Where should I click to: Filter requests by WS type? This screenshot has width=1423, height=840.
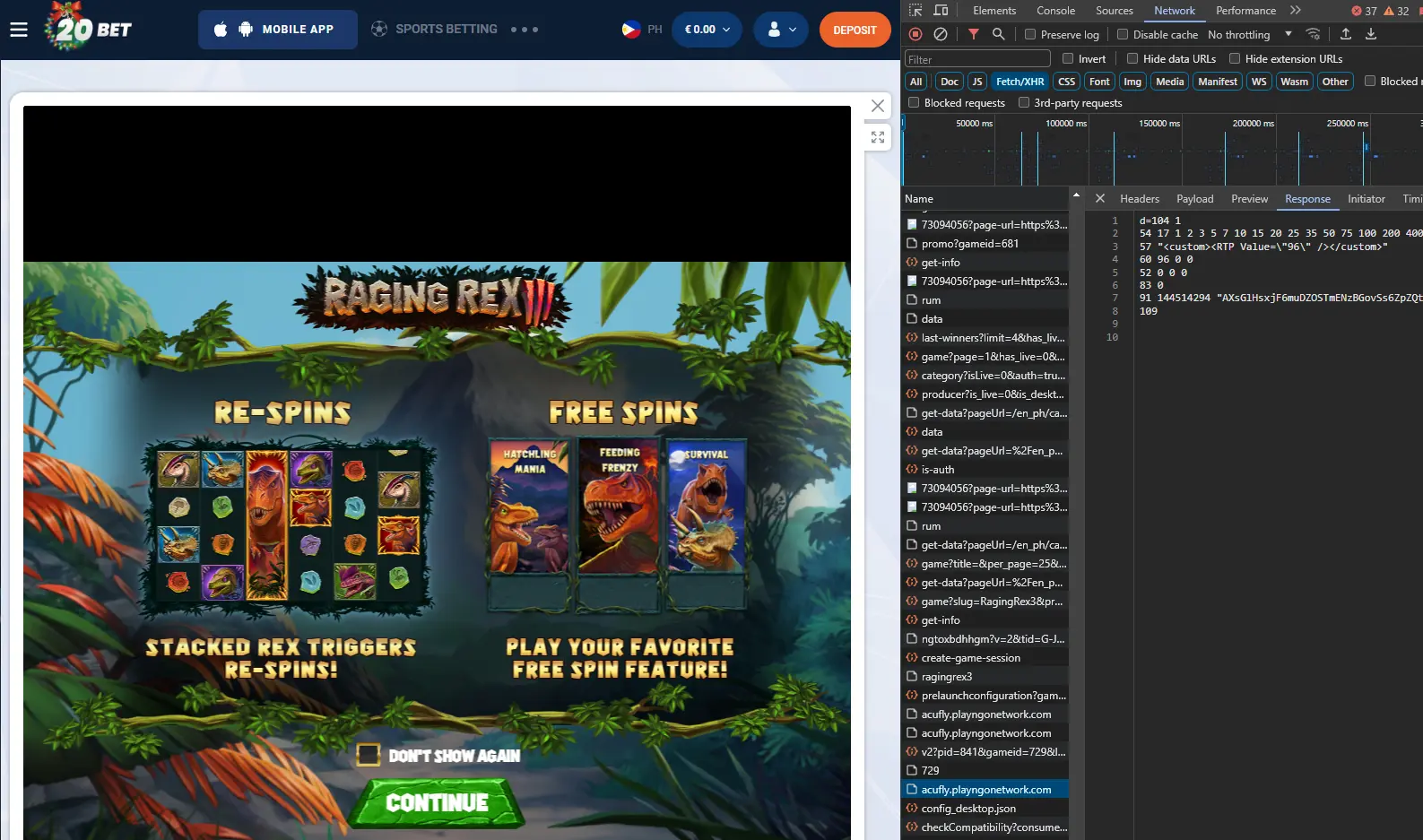coord(1259,82)
